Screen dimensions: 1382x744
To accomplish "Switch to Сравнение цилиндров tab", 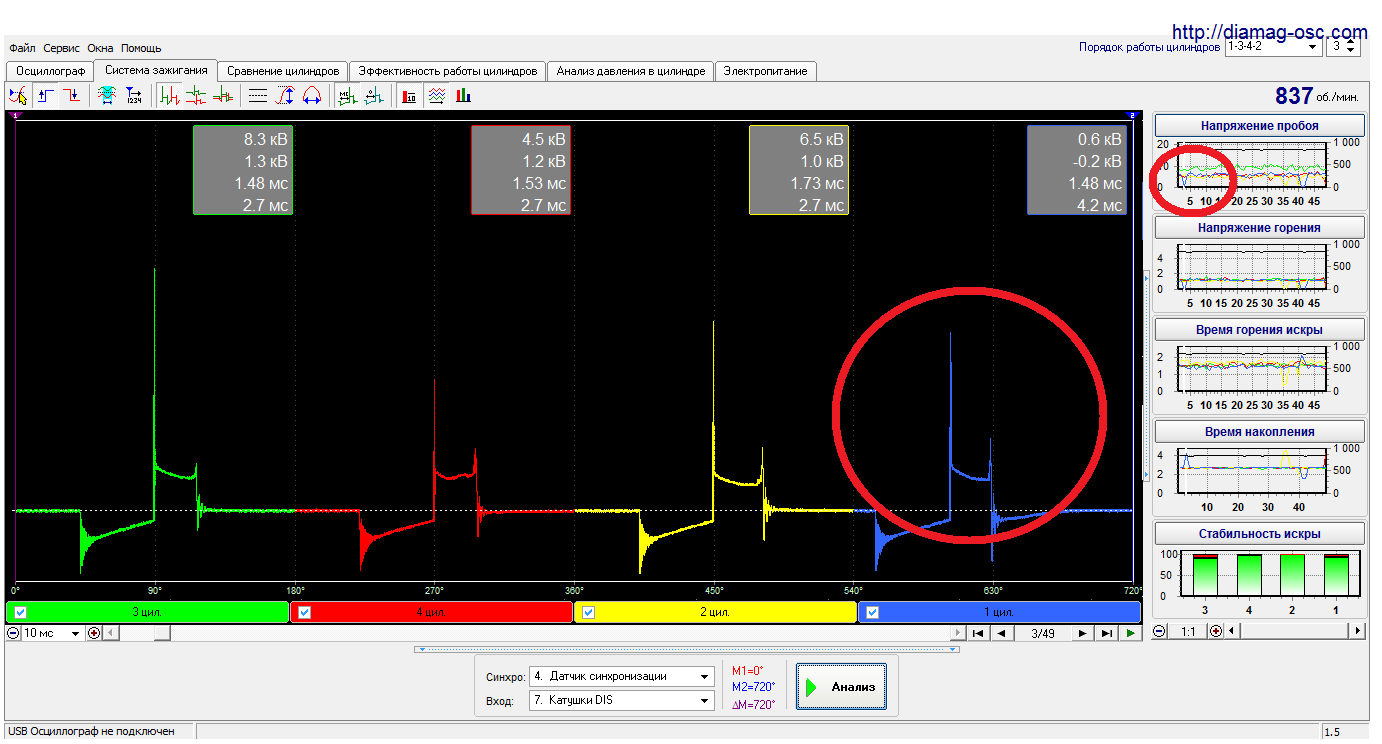I will [x=284, y=71].
